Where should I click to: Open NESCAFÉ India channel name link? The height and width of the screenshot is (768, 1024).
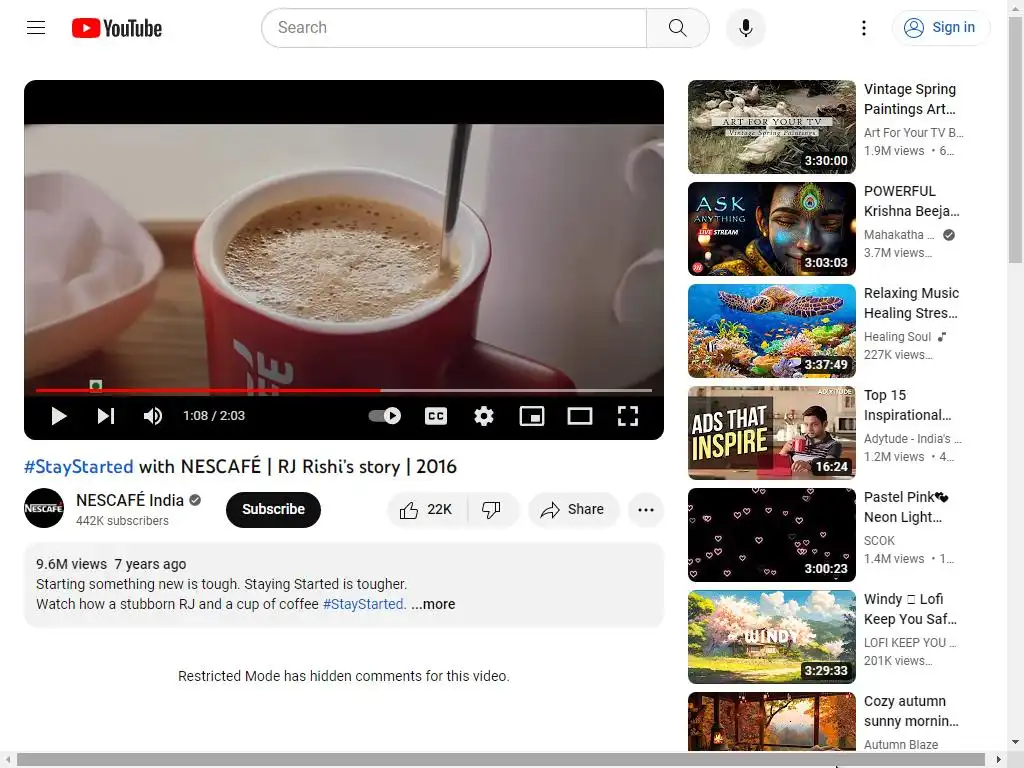click(x=130, y=500)
